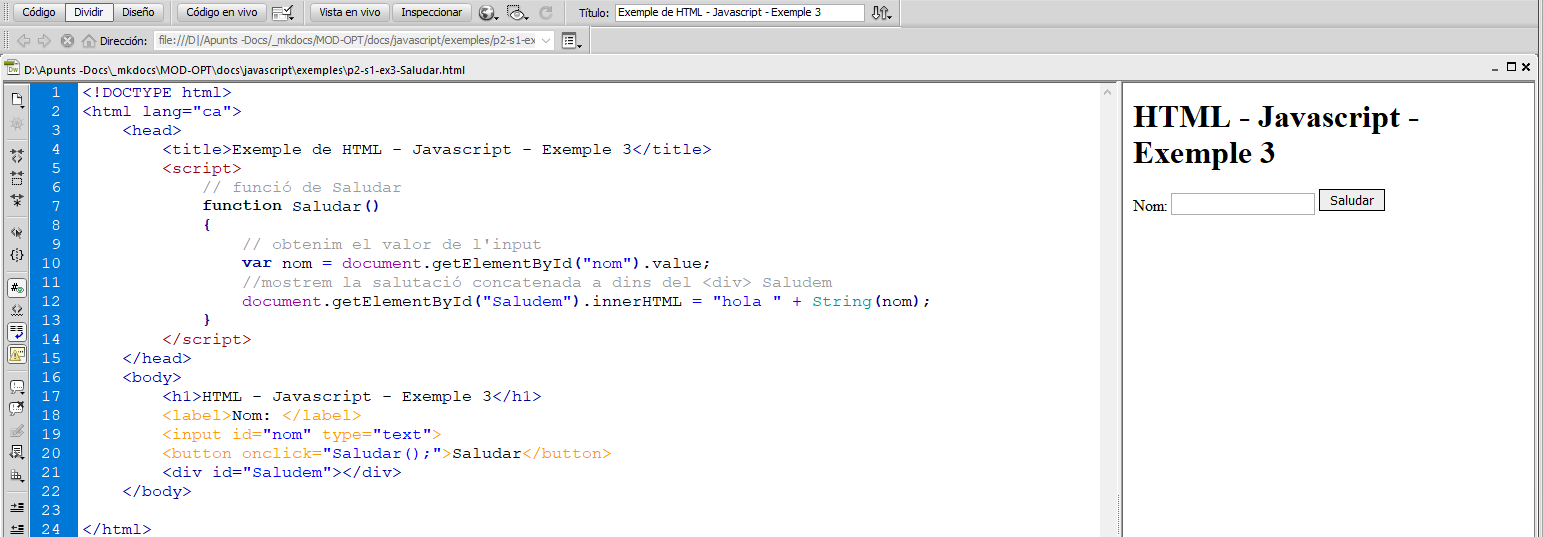
Task: Indent code icon in coding toolbar
Action: click(x=17, y=507)
